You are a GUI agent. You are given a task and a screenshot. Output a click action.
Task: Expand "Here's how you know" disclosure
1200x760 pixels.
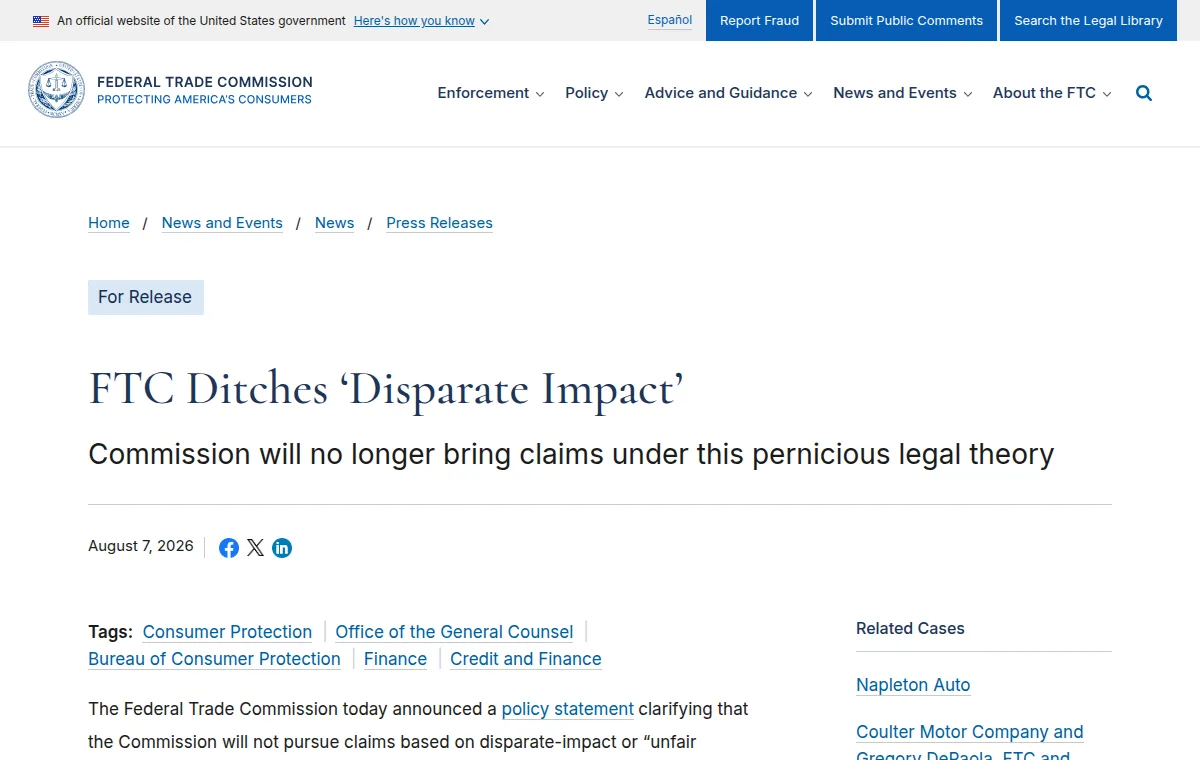[x=421, y=21]
